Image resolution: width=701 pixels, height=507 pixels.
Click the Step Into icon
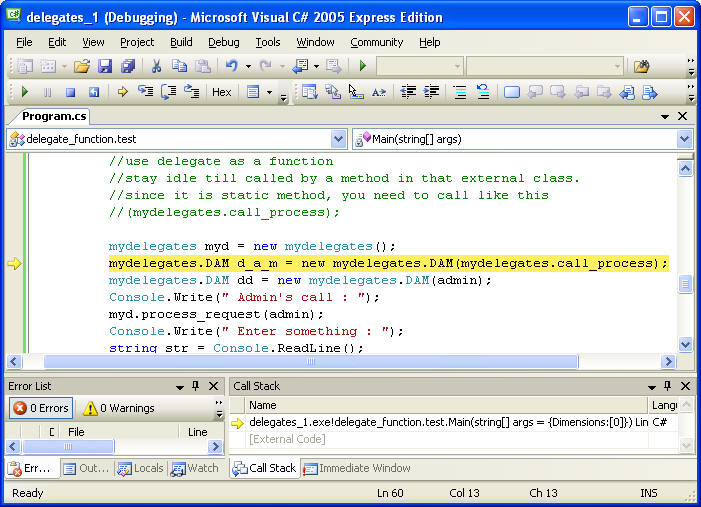click(145, 92)
